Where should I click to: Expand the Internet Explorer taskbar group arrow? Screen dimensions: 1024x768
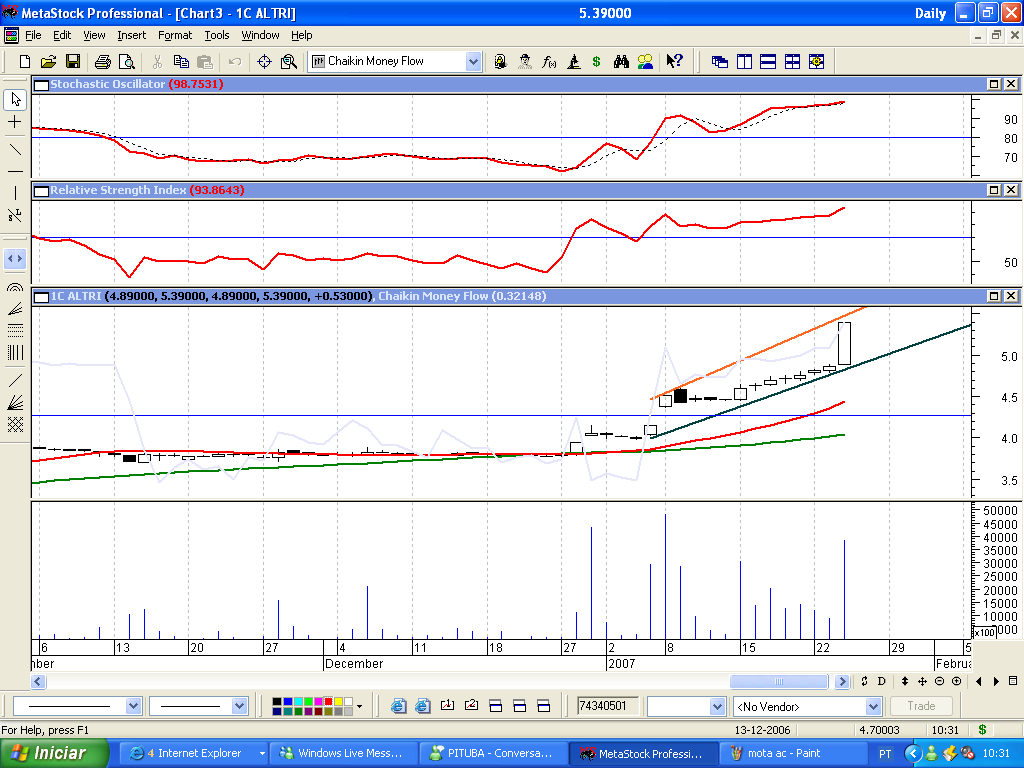tap(263, 754)
